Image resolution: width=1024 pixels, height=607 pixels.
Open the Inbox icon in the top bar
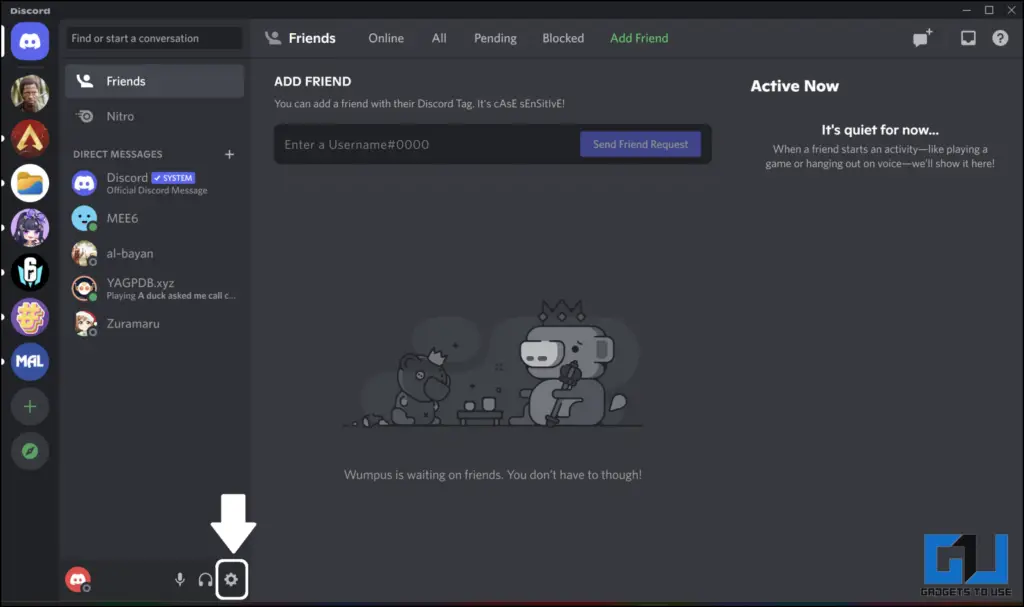(966, 37)
